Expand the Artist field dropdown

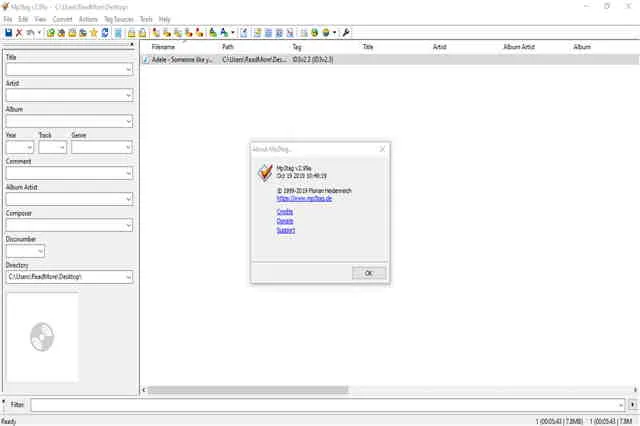click(x=128, y=95)
